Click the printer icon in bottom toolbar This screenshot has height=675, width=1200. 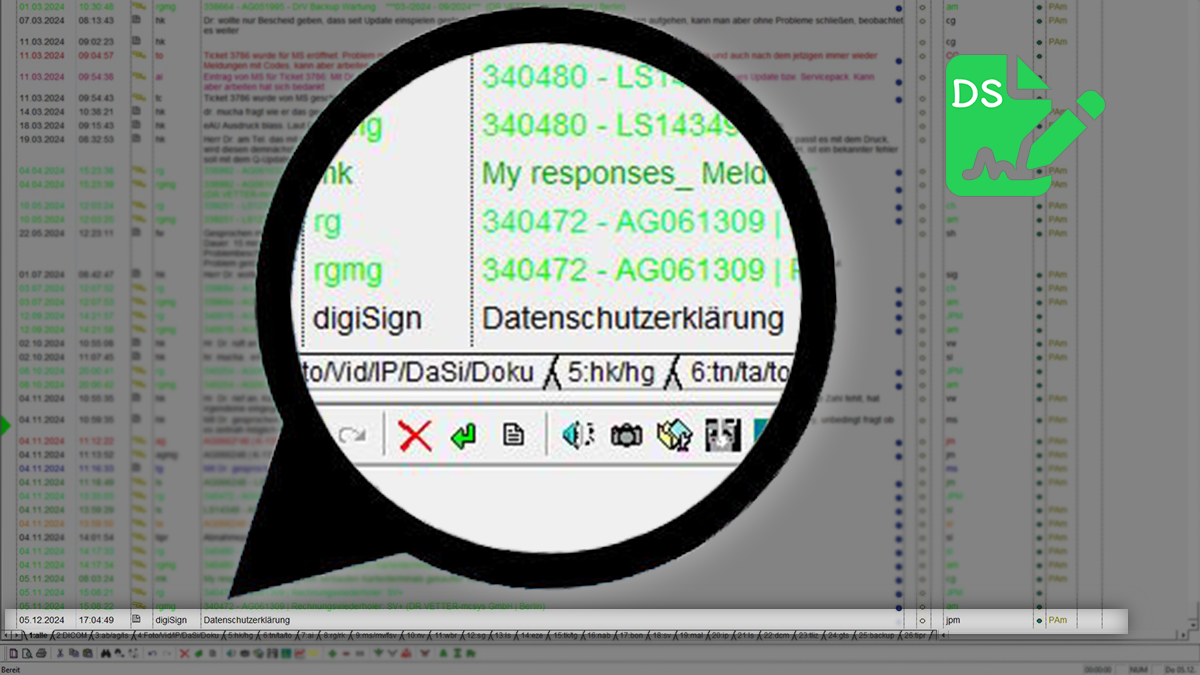point(40,654)
